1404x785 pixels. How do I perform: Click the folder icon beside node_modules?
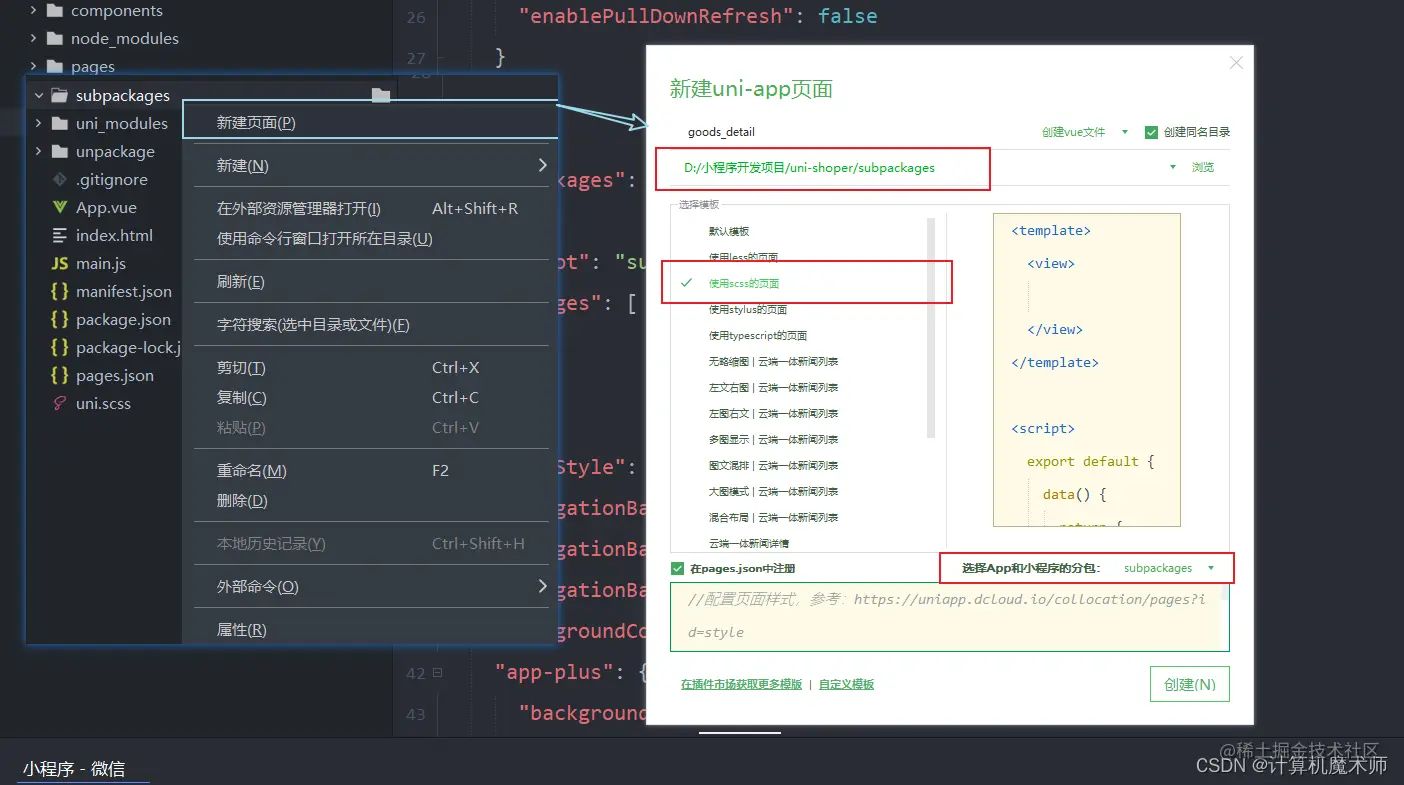(x=54, y=39)
